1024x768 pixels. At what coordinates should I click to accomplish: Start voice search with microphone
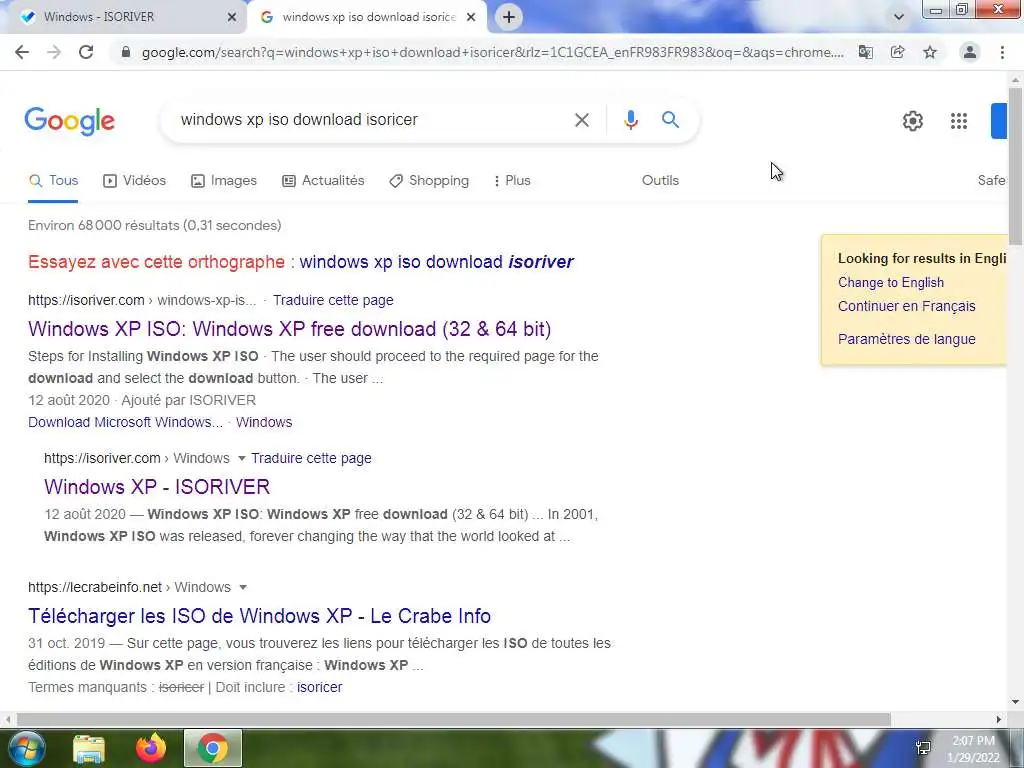click(x=630, y=120)
